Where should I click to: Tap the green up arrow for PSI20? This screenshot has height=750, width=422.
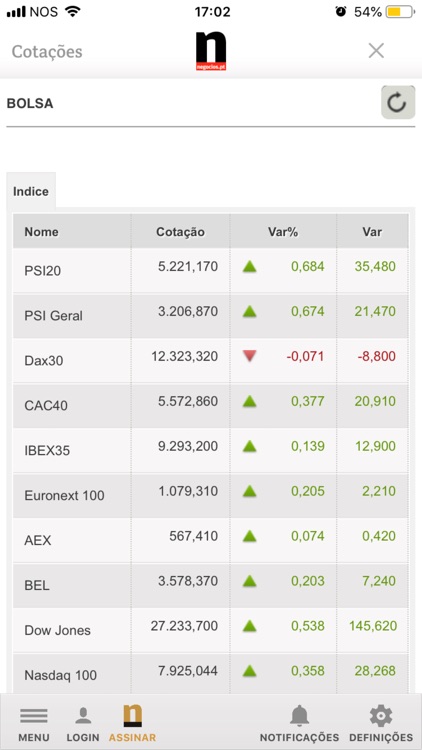click(x=249, y=266)
